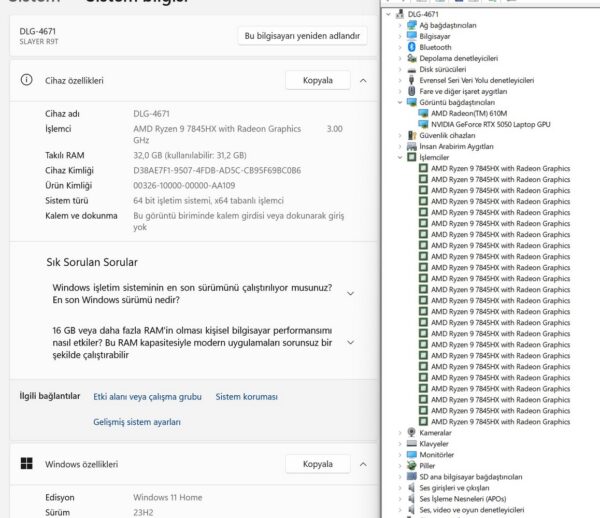Click the NVIDIA GeForce RTX 5050 adapter icon
The width and height of the screenshot is (600, 518).
click(424, 124)
